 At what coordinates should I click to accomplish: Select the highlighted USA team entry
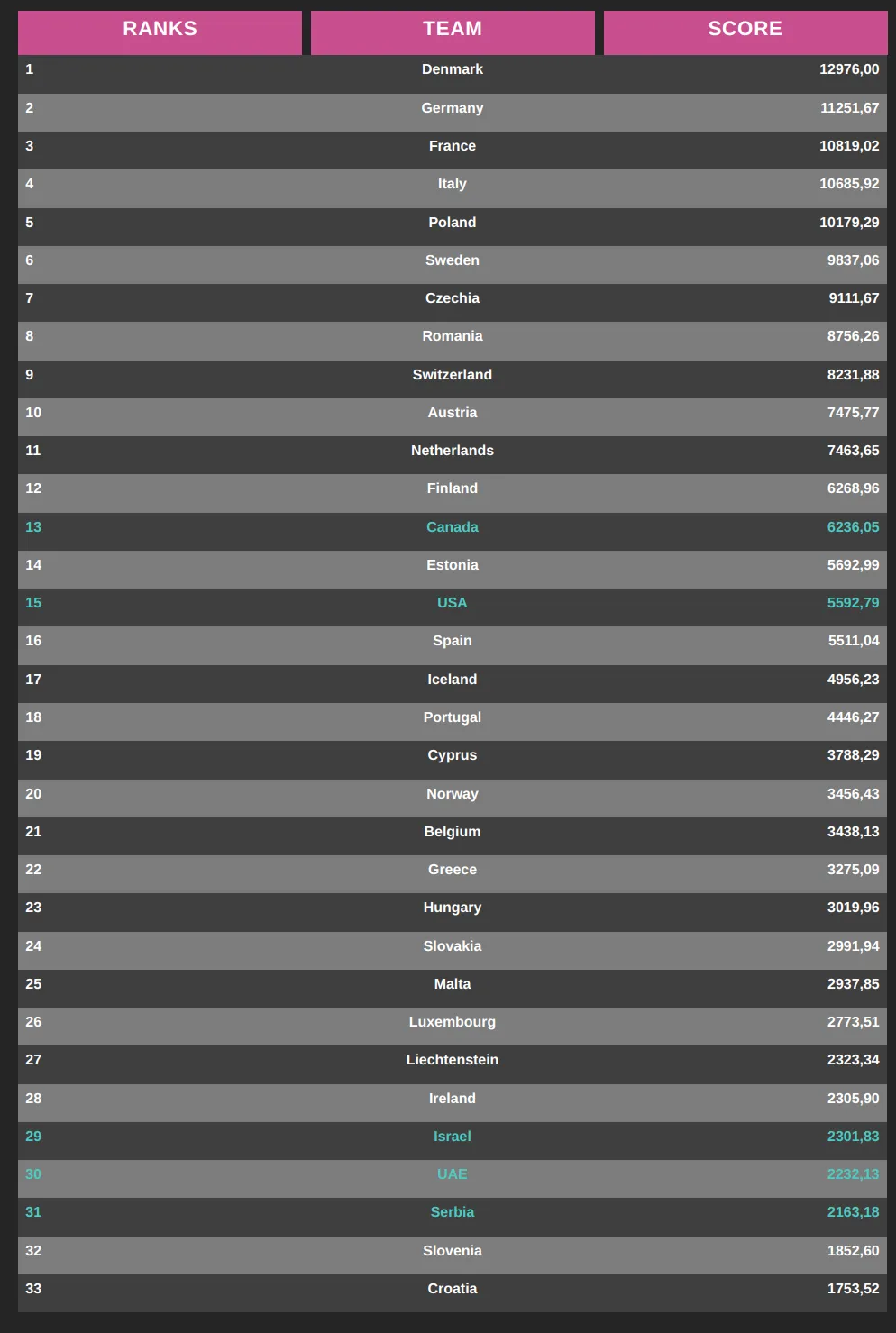[x=453, y=603]
